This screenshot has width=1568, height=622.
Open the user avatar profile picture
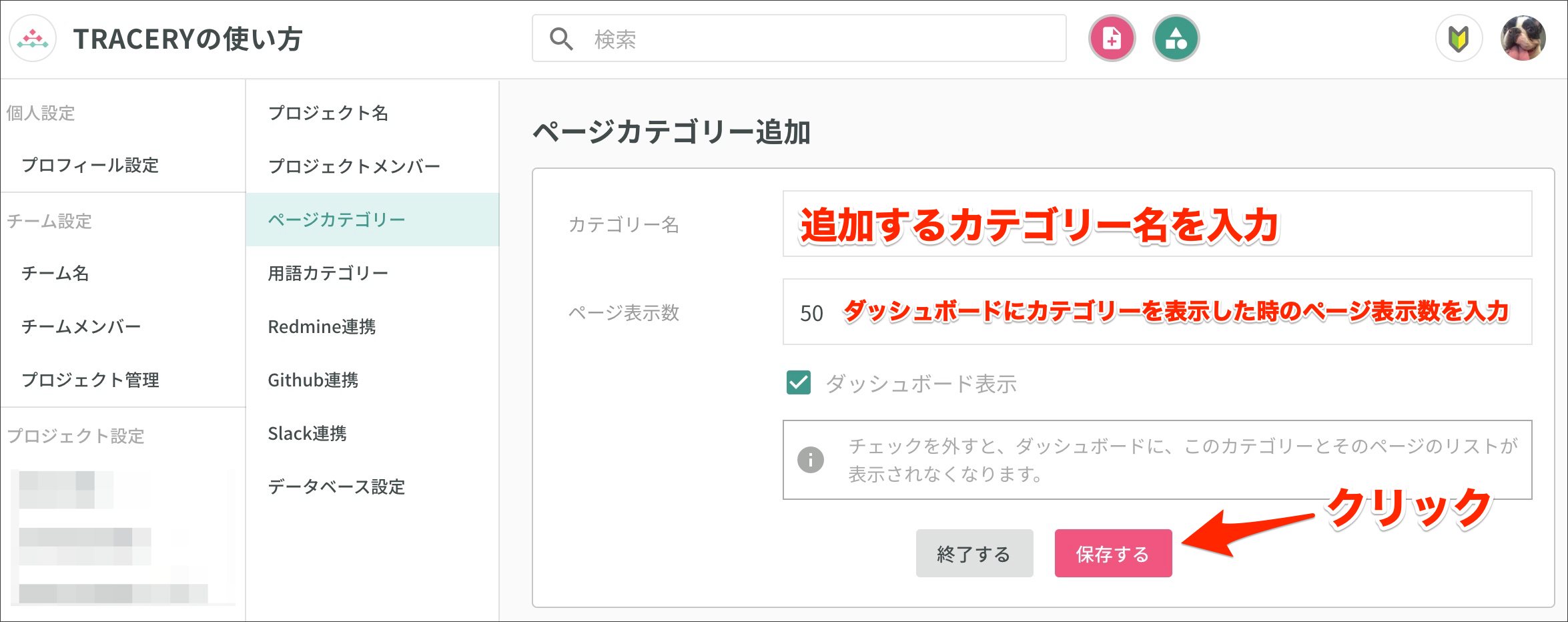(x=1523, y=39)
